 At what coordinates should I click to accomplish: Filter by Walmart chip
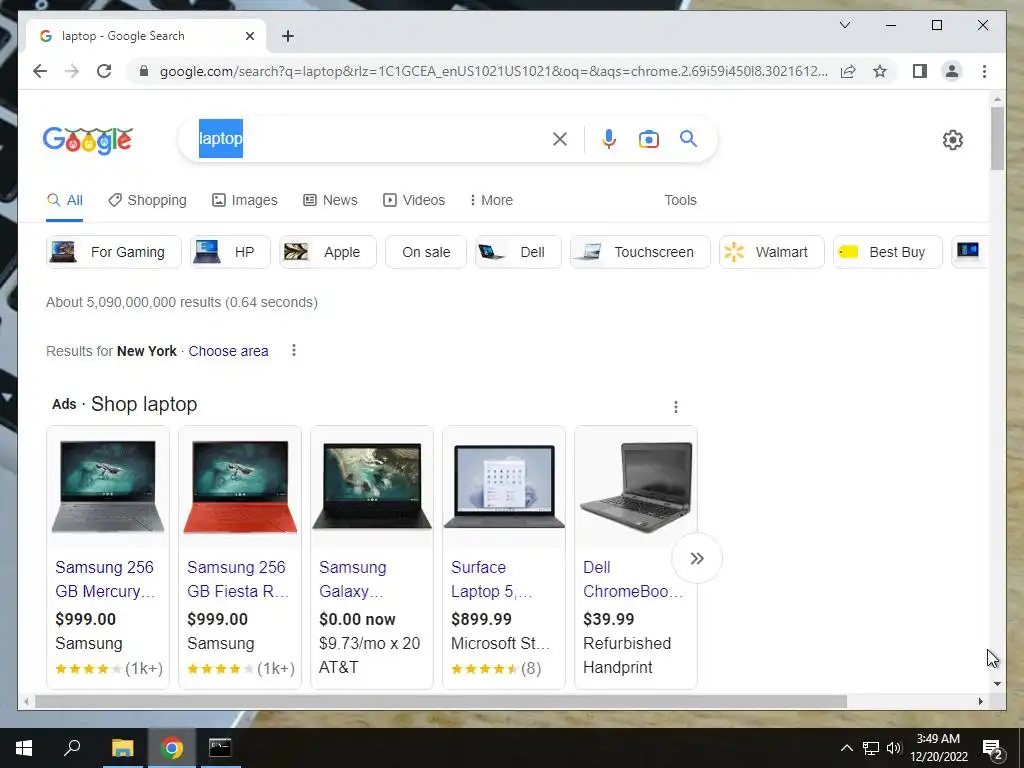coord(772,252)
